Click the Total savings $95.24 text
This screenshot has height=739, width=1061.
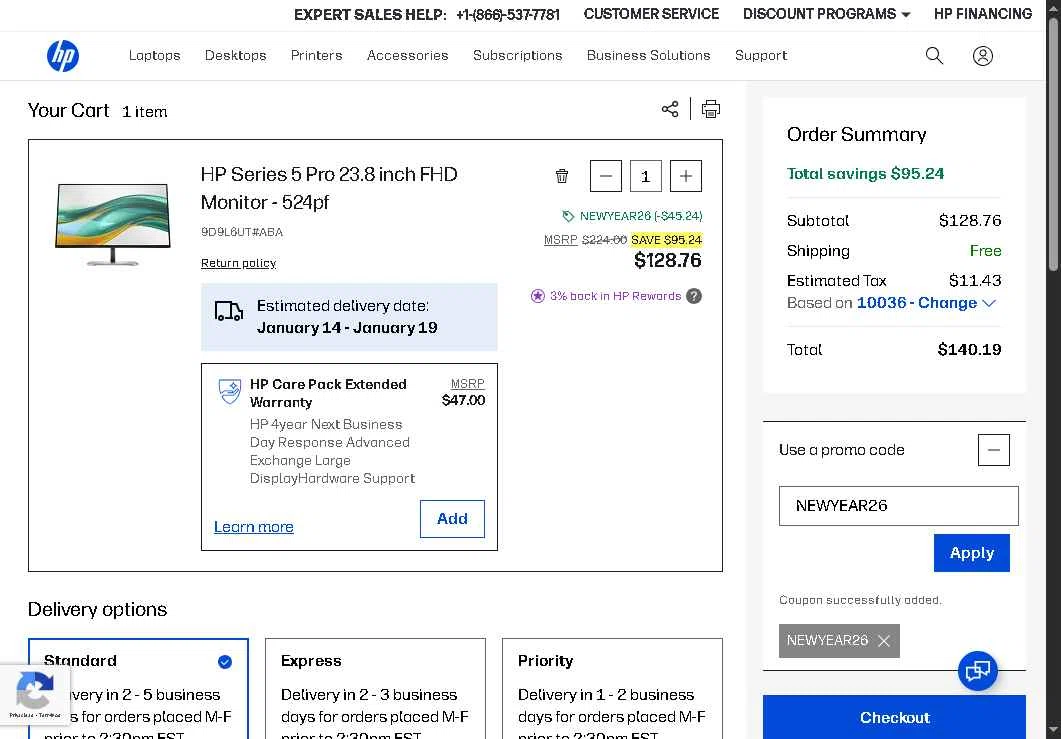[x=865, y=174]
